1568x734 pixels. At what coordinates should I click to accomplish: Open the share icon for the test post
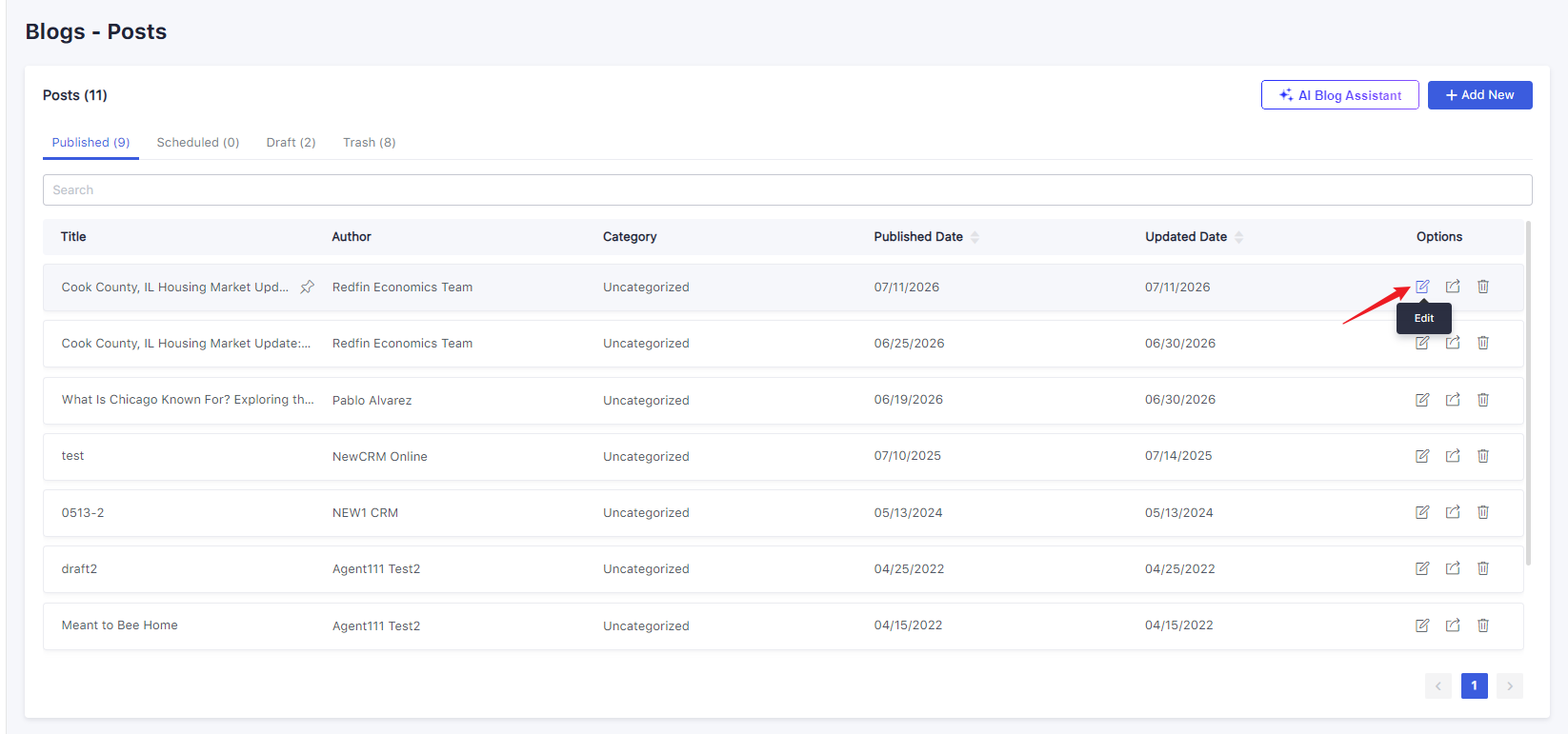1453,456
